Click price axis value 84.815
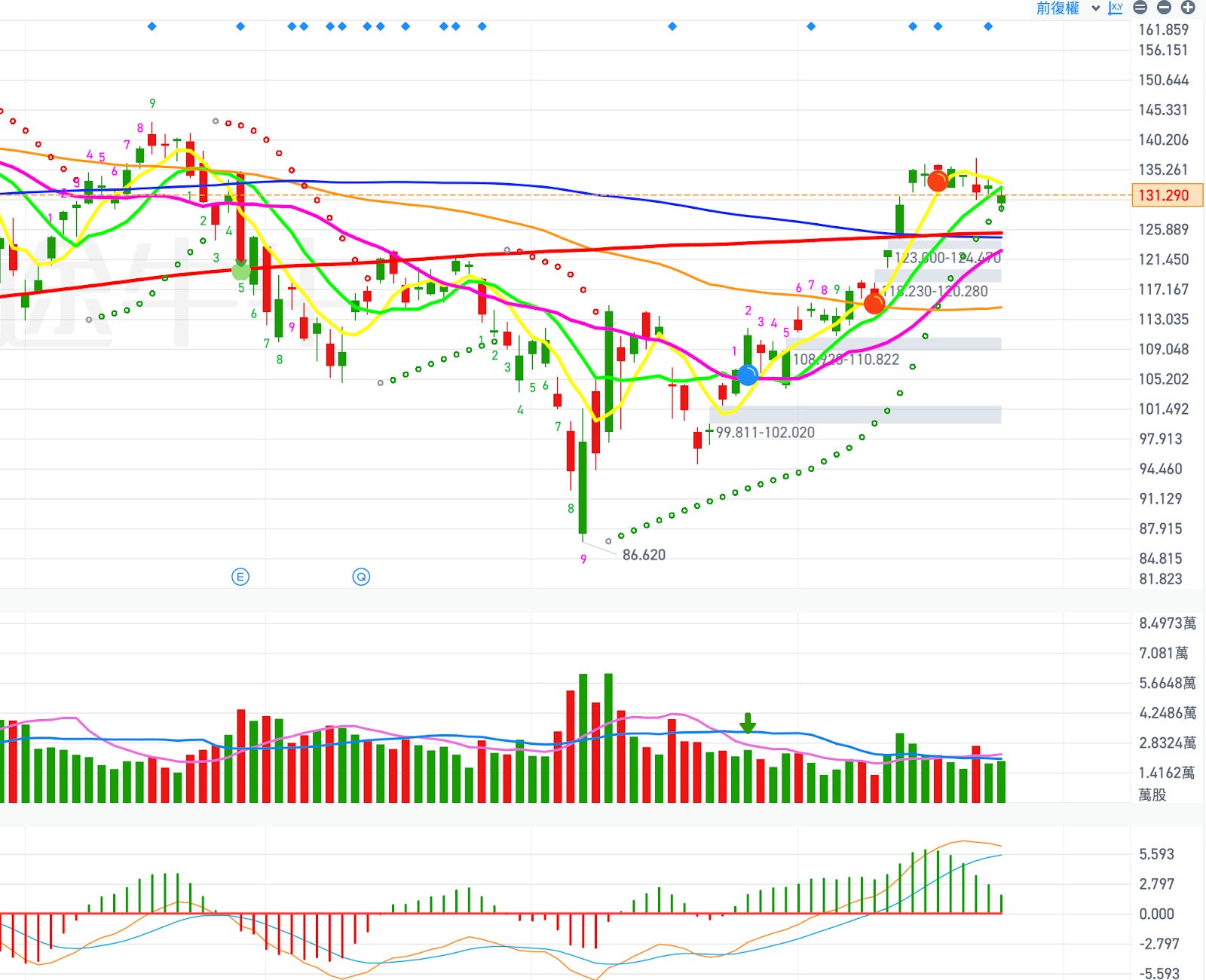This screenshot has height=980, width=1206. 1161,559
